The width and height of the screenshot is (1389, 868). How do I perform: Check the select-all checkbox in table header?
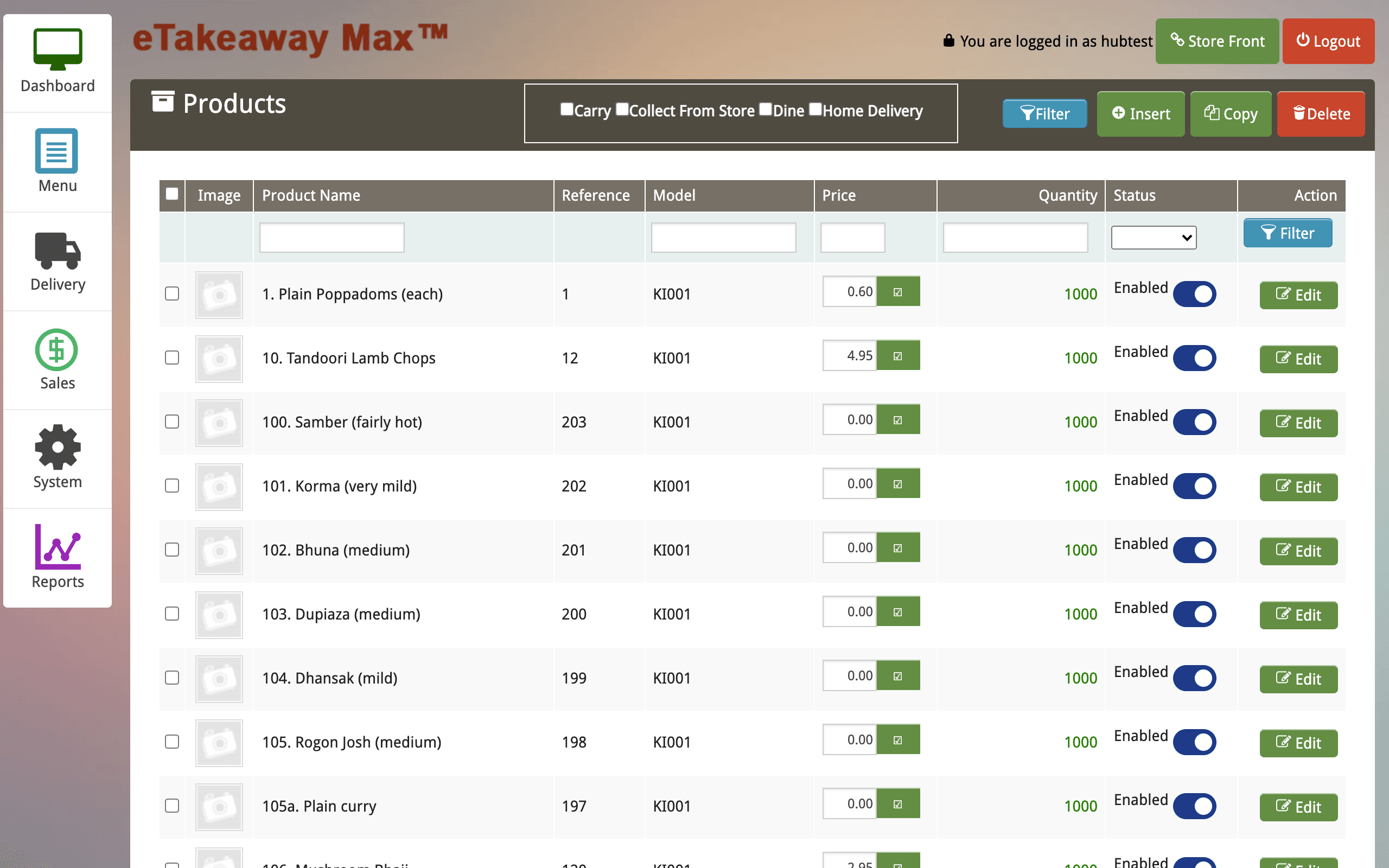[171, 195]
